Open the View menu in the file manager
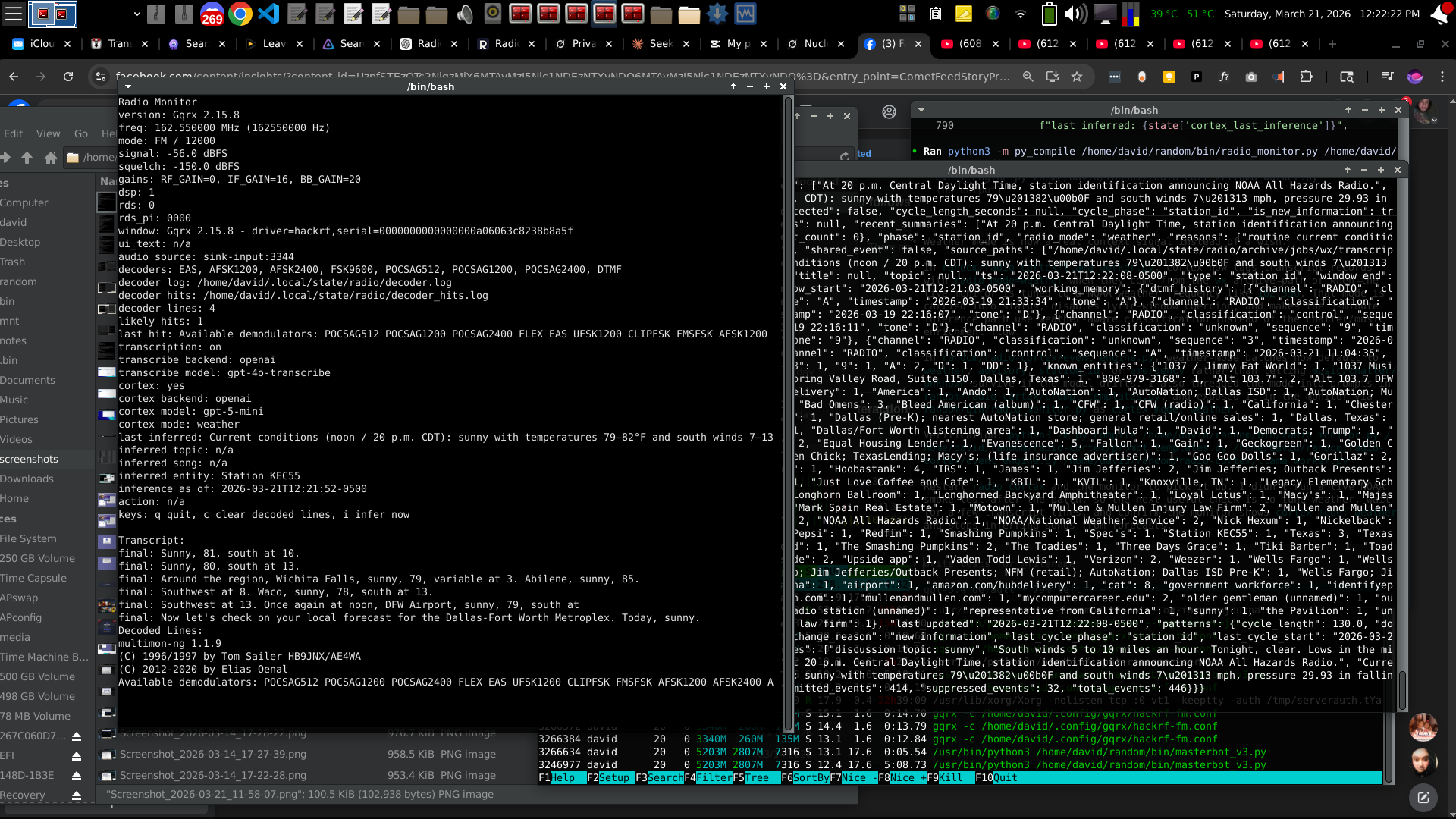The image size is (1456, 819). (48, 133)
